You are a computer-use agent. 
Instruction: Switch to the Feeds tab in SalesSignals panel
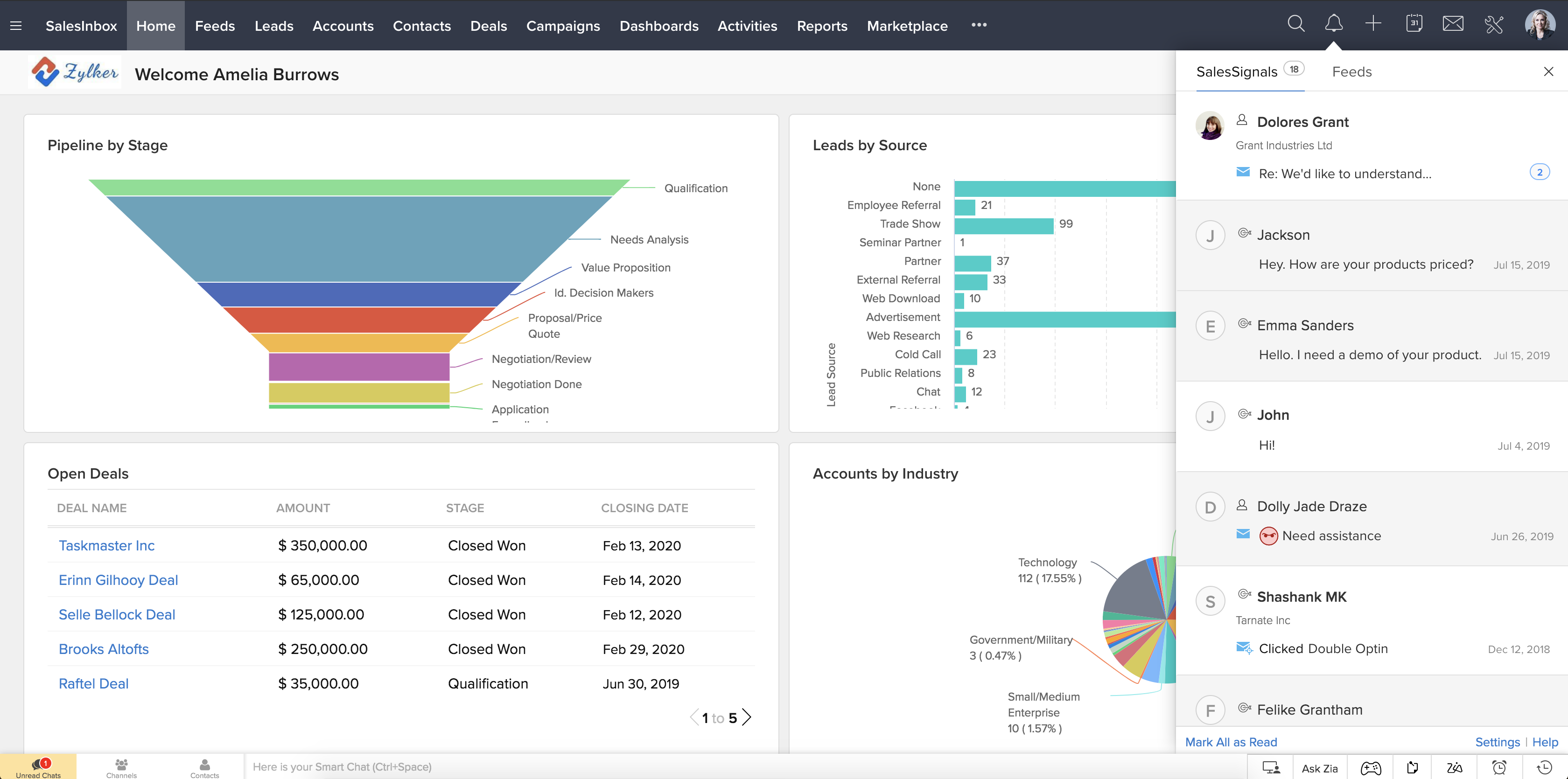click(1351, 71)
